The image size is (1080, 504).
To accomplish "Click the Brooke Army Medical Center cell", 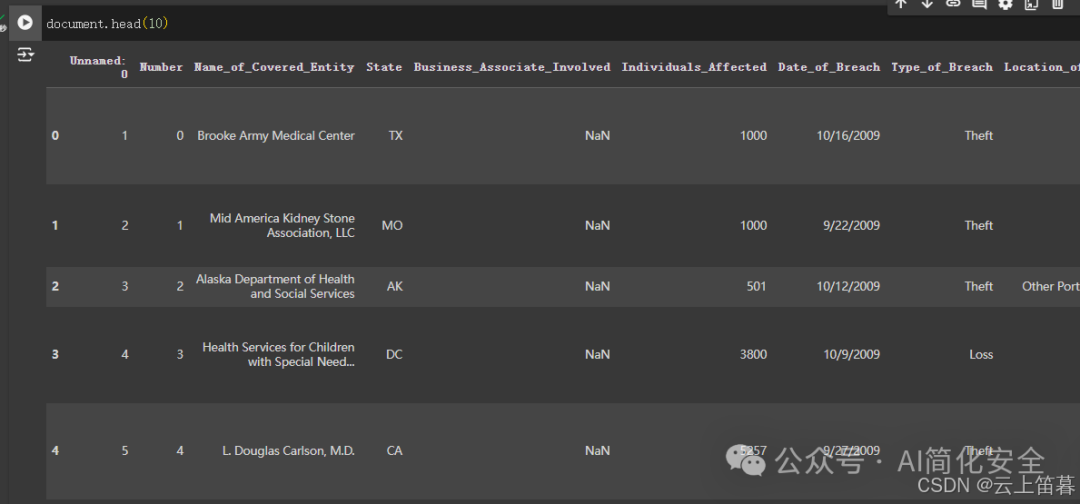I will 276,136.
